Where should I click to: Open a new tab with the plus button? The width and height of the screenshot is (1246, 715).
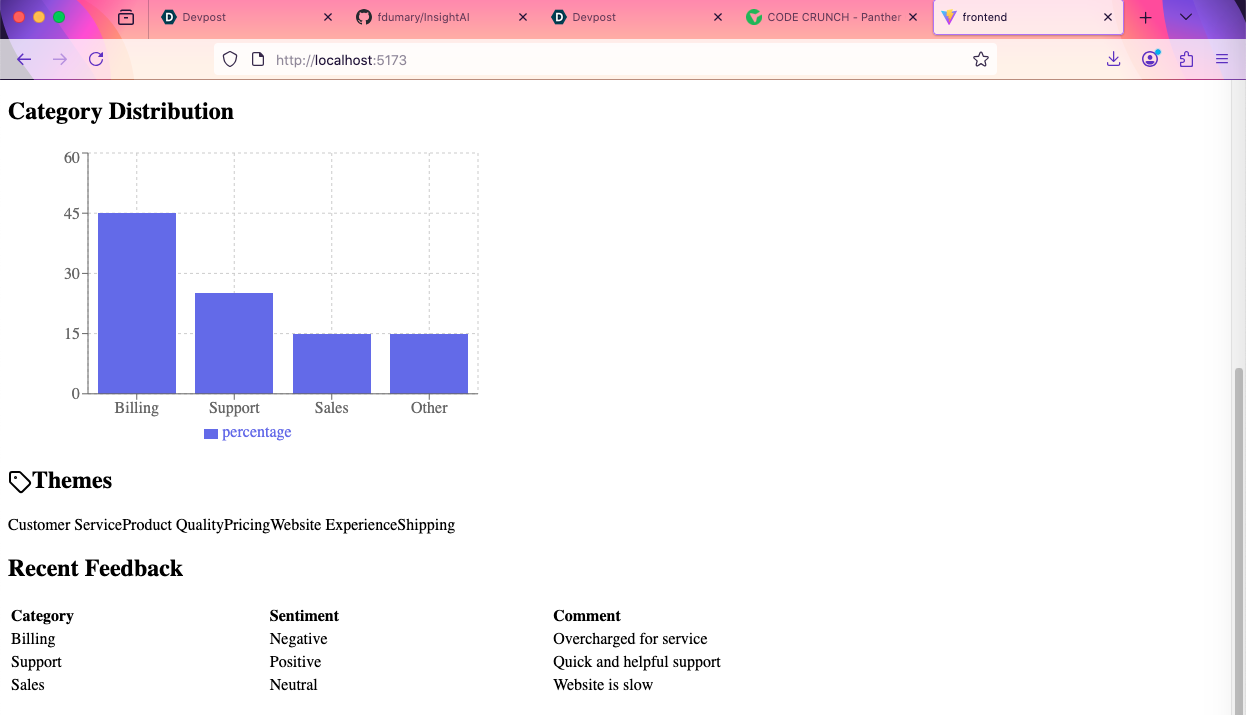[1145, 17]
